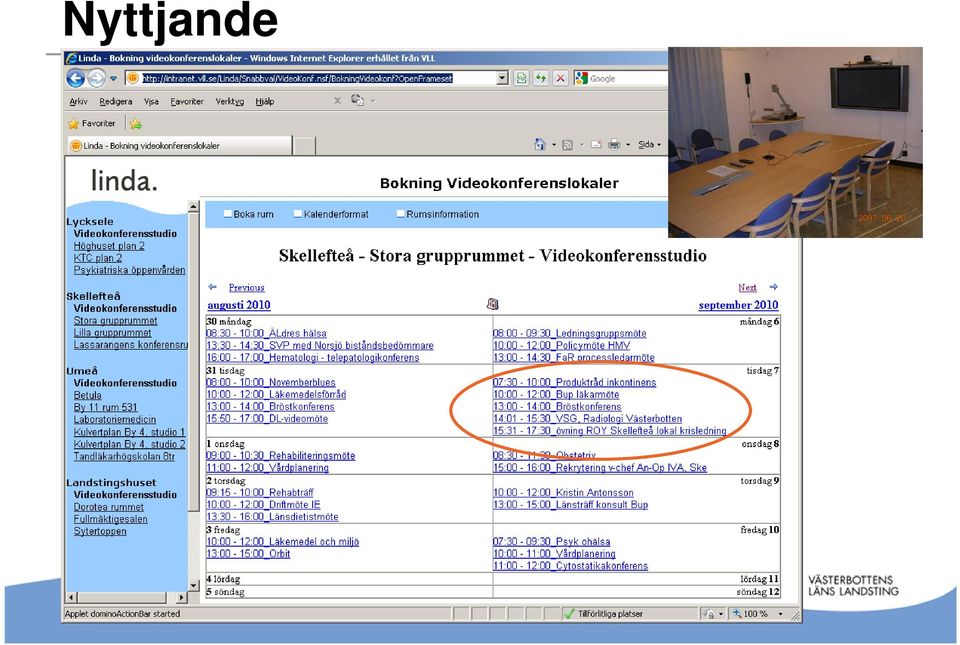Click sidebar horizontal scroll left arrow

pos(72,597)
